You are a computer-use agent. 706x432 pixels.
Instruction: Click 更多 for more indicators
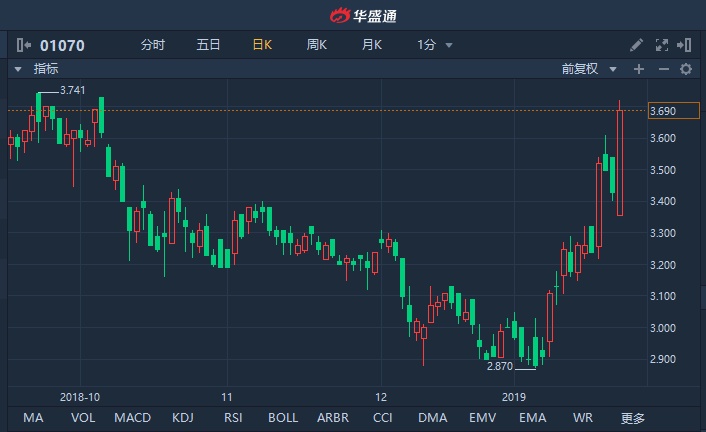point(633,418)
